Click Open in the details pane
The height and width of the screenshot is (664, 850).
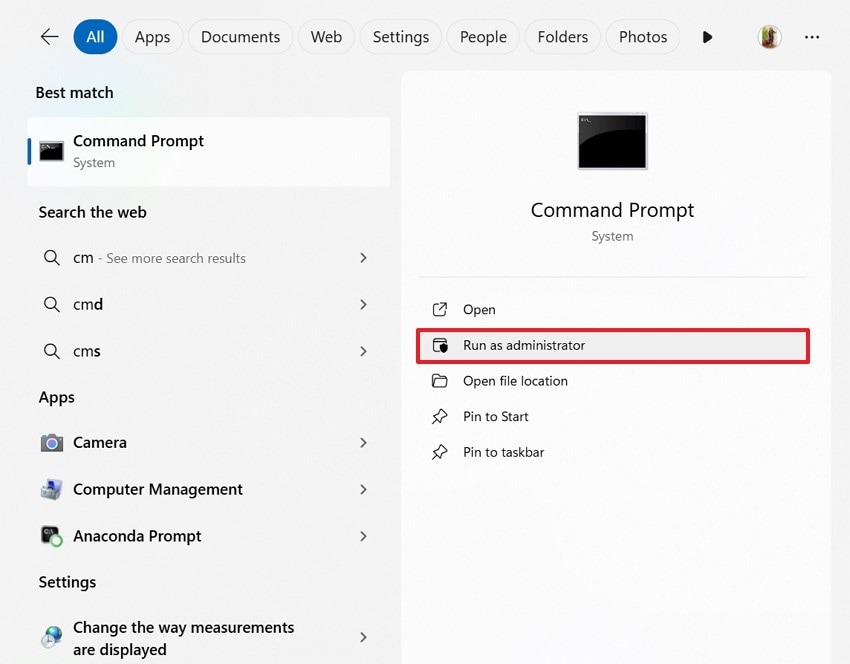[613, 310]
